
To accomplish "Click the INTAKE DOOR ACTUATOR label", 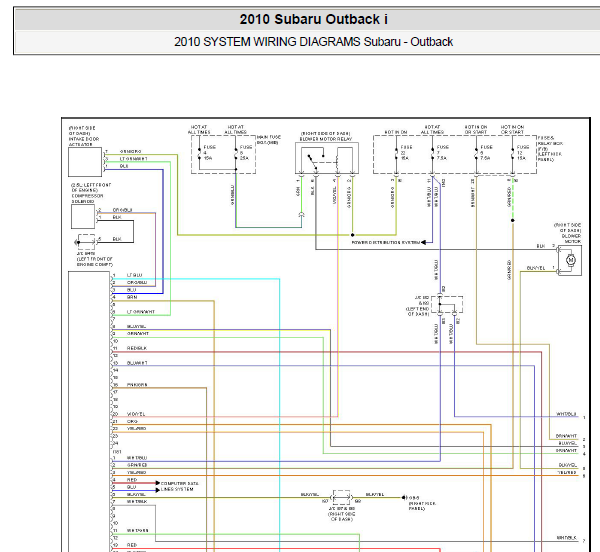I will click(x=84, y=136).
